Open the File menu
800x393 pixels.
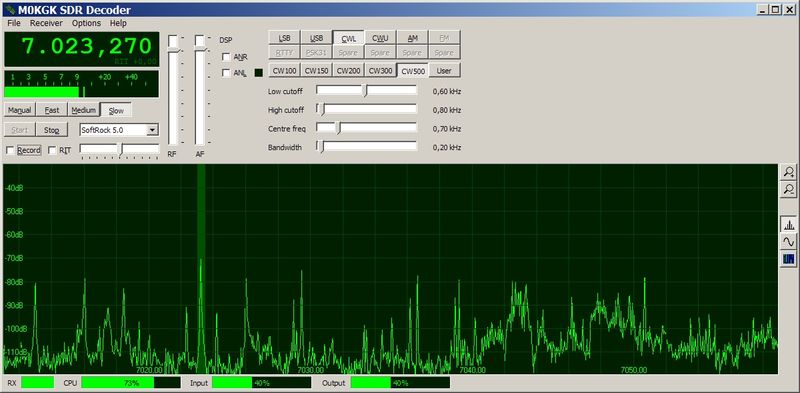click(14, 23)
